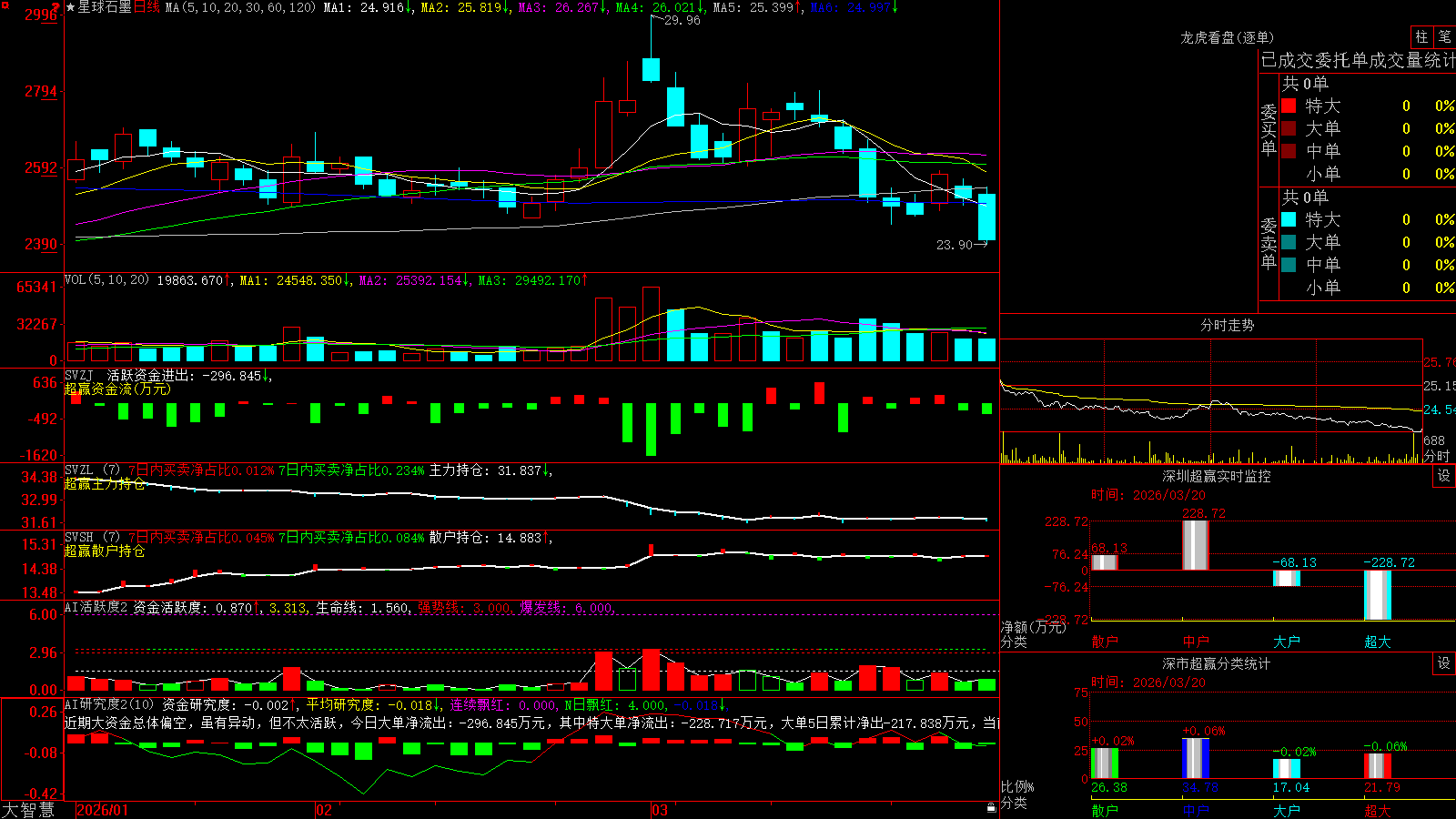Click the star icon before 星球石墨
This screenshot has width=1456, height=819.
point(70,7)
